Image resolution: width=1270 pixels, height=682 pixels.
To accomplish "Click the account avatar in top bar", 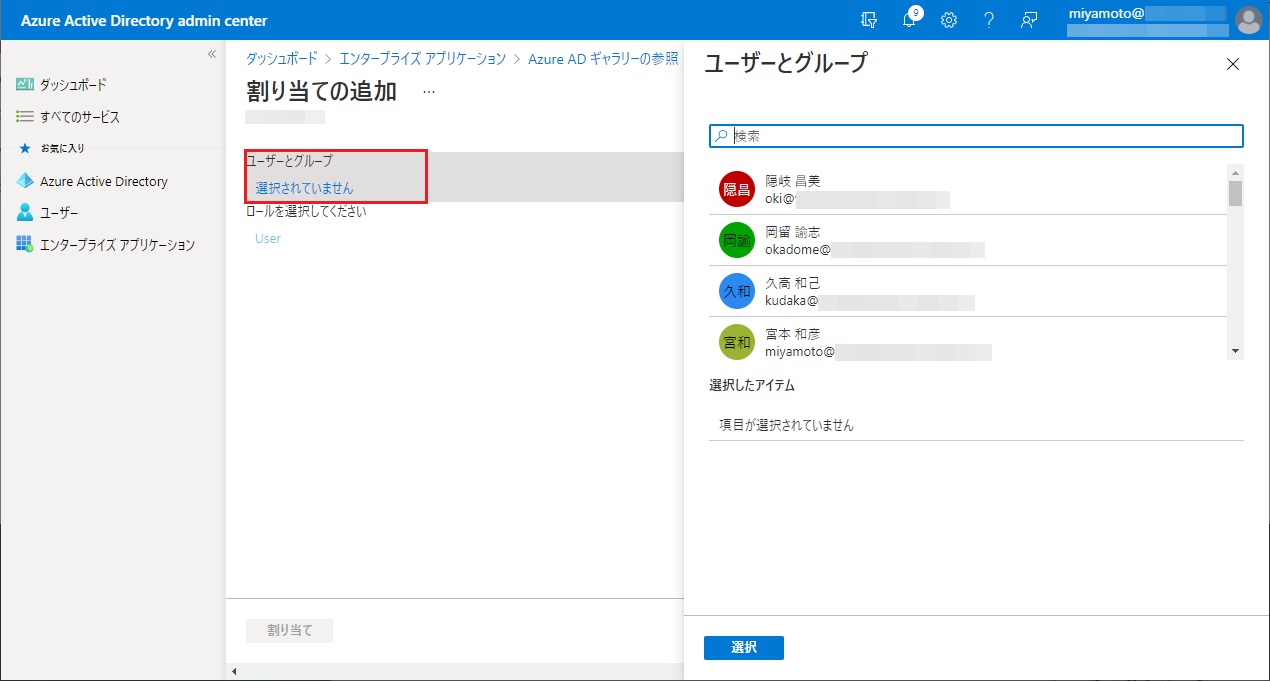I will pos(1248,20).
